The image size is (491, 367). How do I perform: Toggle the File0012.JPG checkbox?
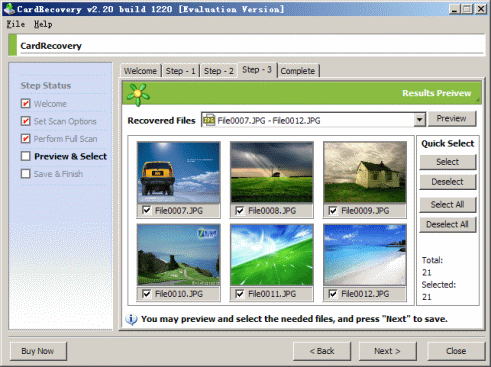(x=332, y=294)
